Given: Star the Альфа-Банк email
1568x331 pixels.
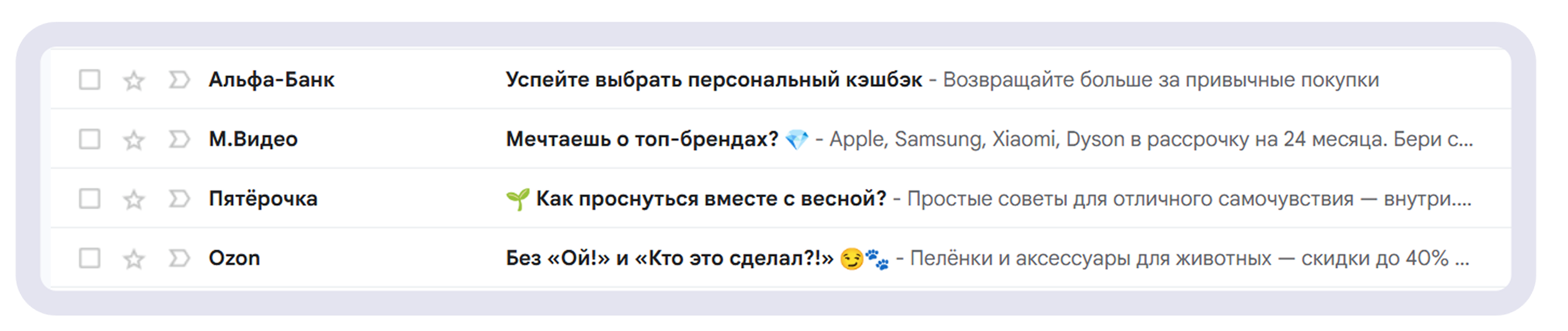Looking at the screenshot, I should [x=133, y=80].
